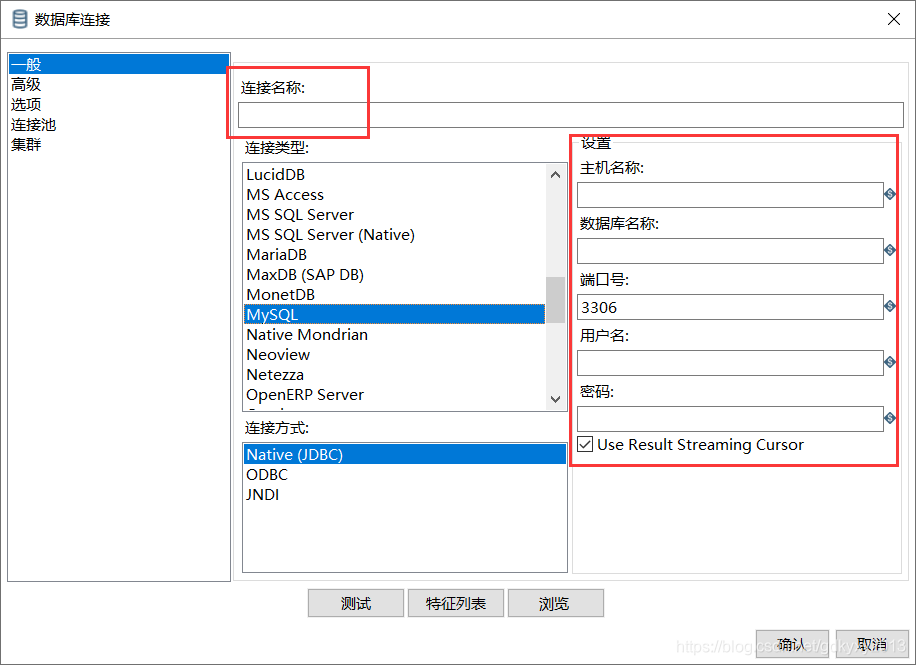Select MonetDB connection type

tap(395, 295)
